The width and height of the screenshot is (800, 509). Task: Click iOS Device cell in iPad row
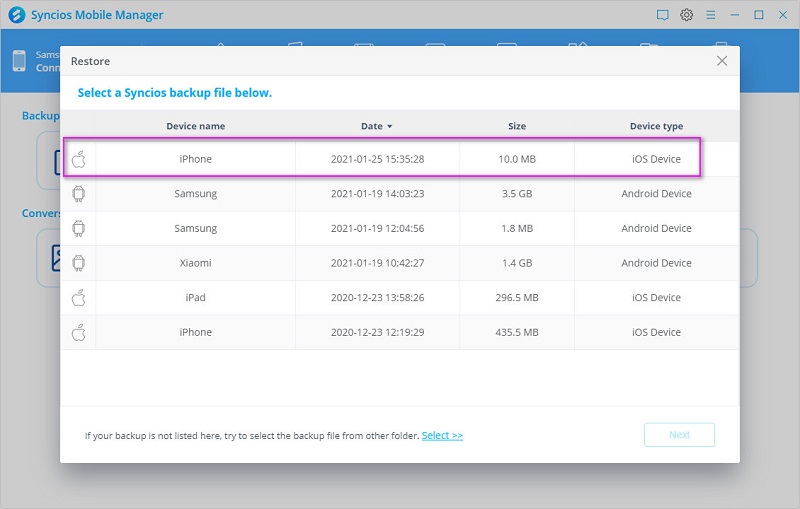[656, 298]
